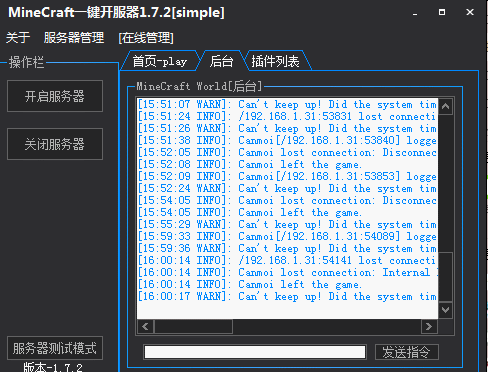Image resolution: width=488 pixels, height=372 pixels.
Task: Select the 15:52:05 INFO lost connection line
Action: [x=287, y=152]
